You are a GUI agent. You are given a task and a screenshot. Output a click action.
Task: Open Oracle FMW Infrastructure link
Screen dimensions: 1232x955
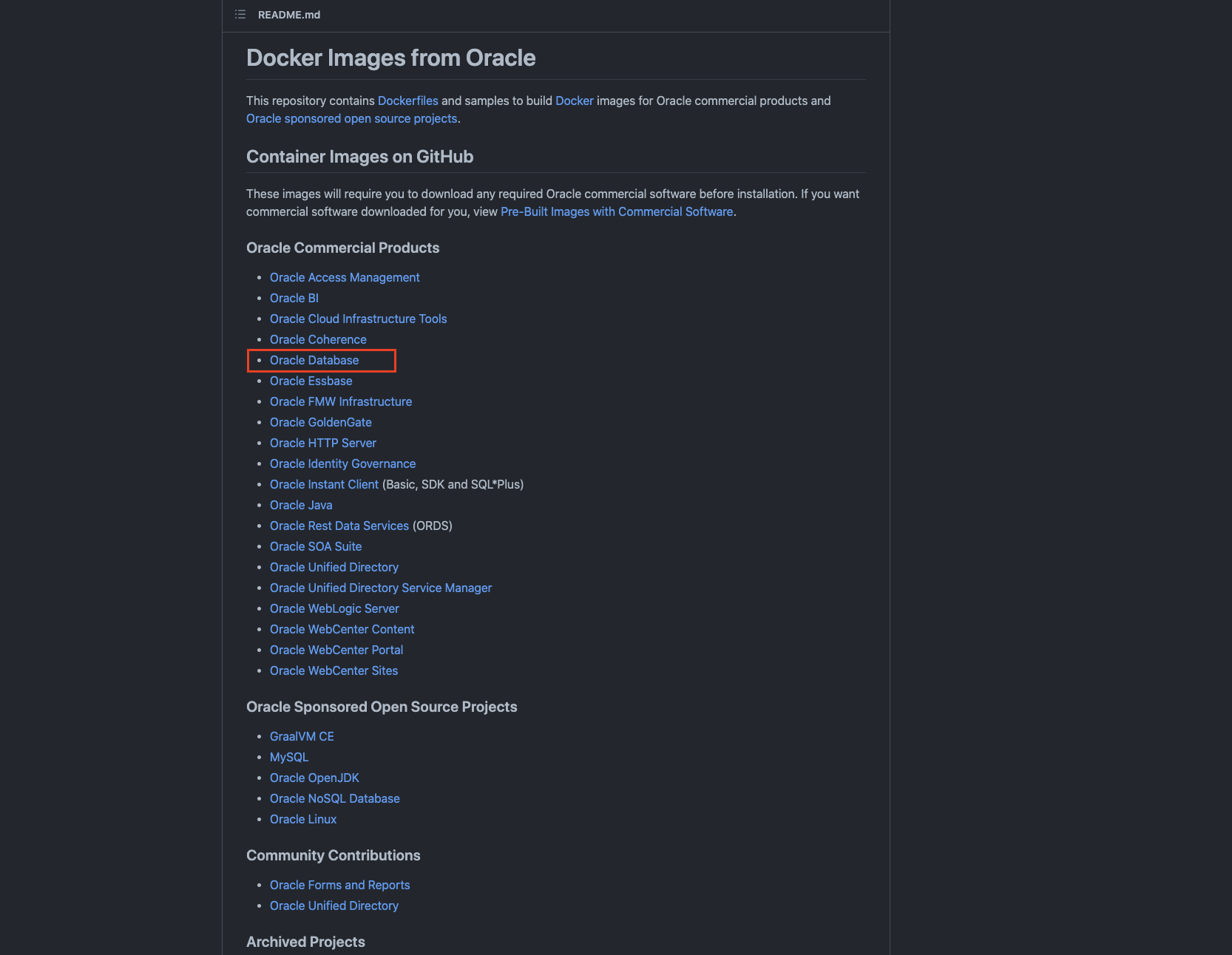pyautogui.click(x=341, y=401)
